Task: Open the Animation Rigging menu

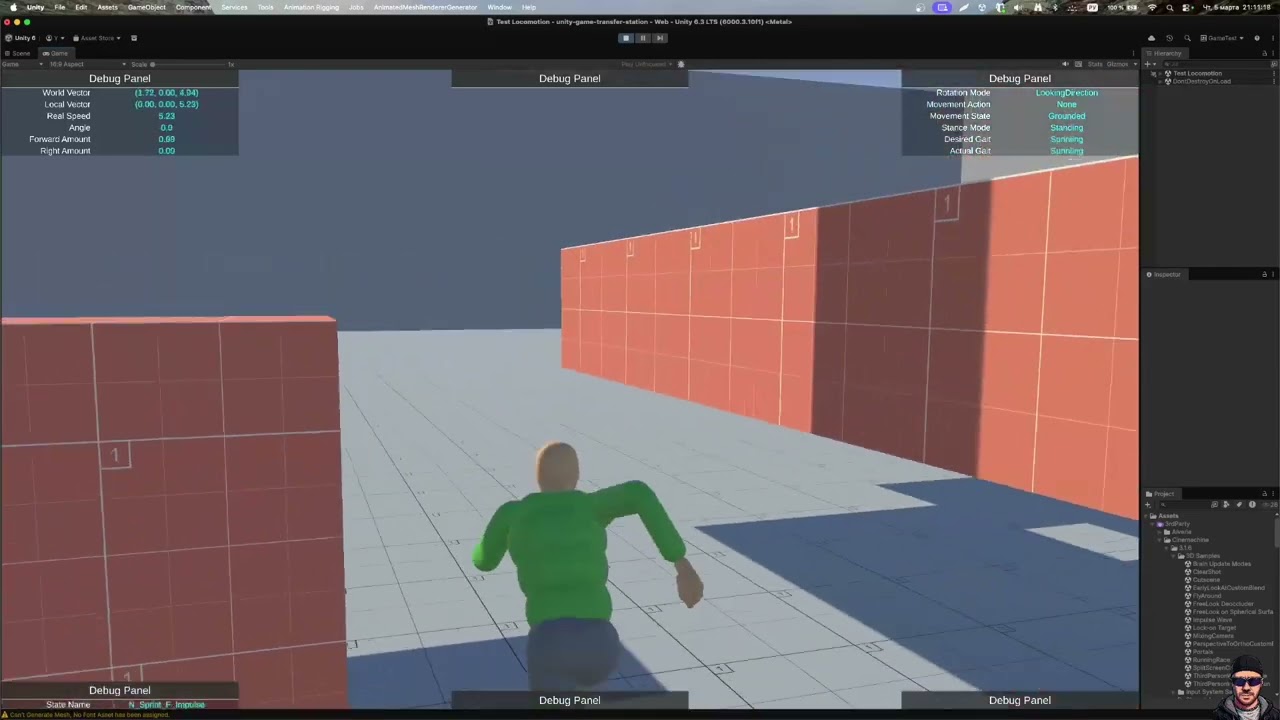Action: (x=311, y=7)
